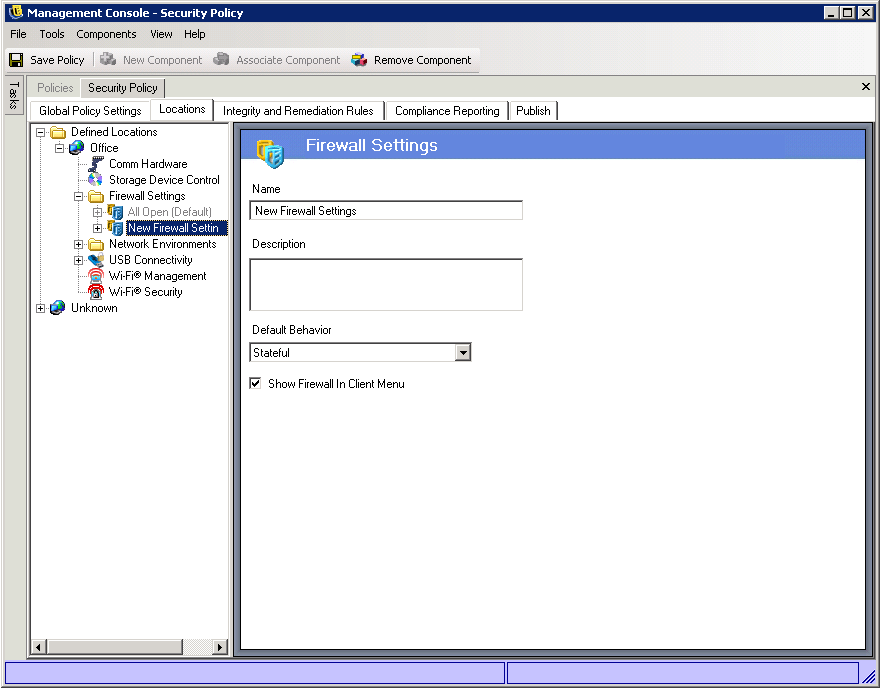Click the Network Environments folder icon

(x=96, y=244)
